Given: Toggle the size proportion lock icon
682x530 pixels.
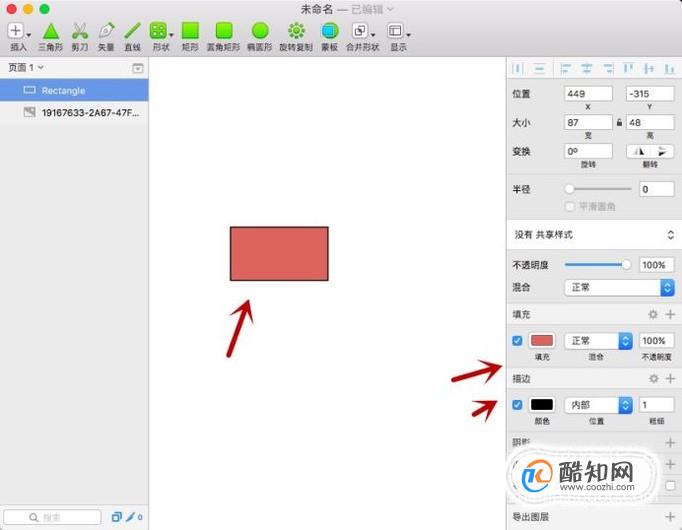Looking at the screenshot, I should coord(619,122).
